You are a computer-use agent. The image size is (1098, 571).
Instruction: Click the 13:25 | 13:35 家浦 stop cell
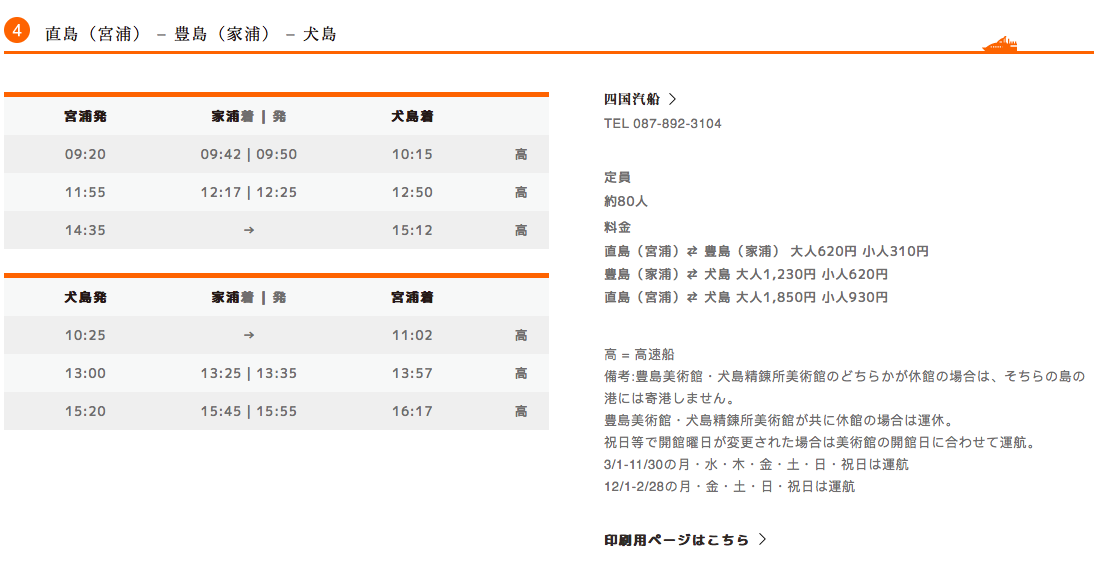[x=248, y=373]
